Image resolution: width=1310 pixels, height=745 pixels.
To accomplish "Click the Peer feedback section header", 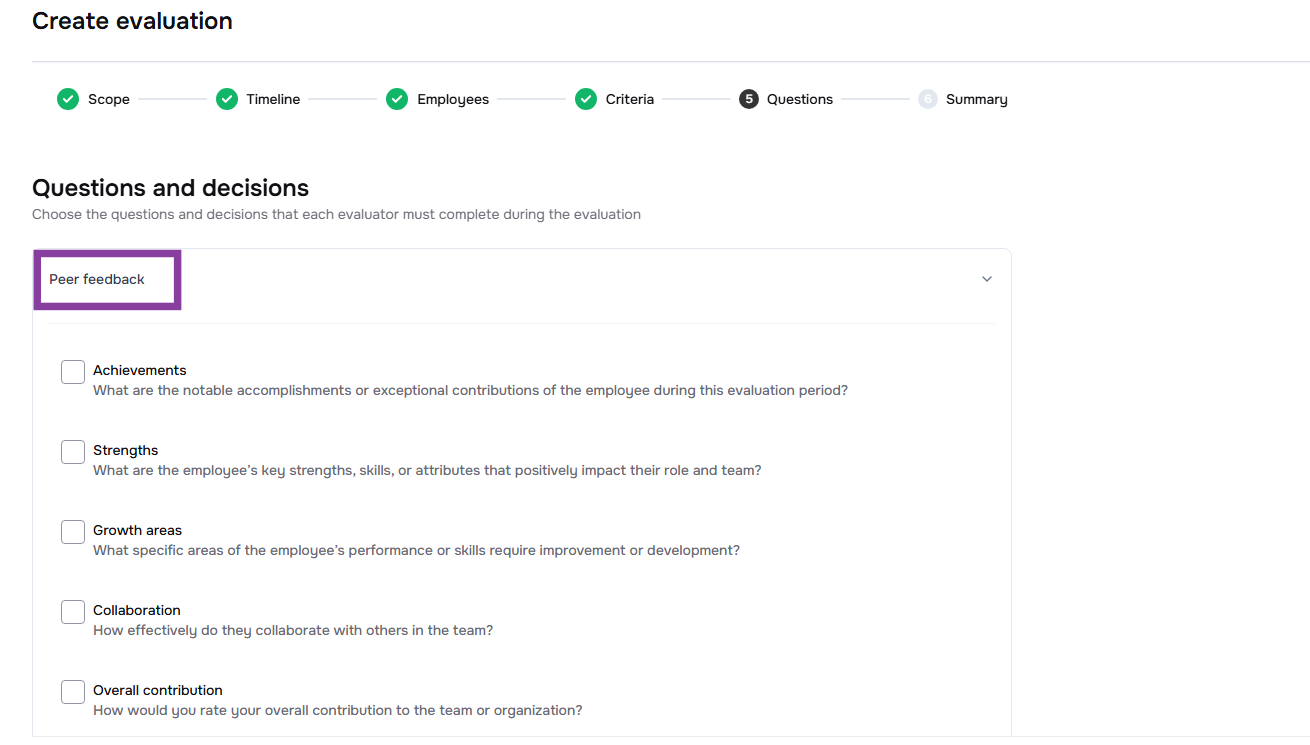I will [97, 279].
